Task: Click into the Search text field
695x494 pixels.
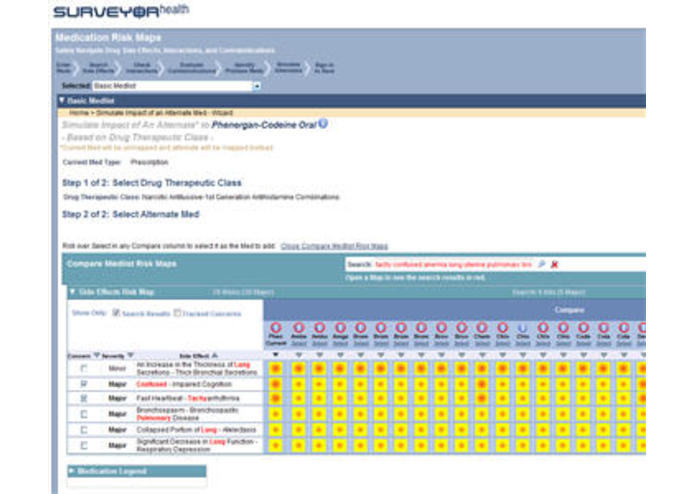Action: click(453, 265)
